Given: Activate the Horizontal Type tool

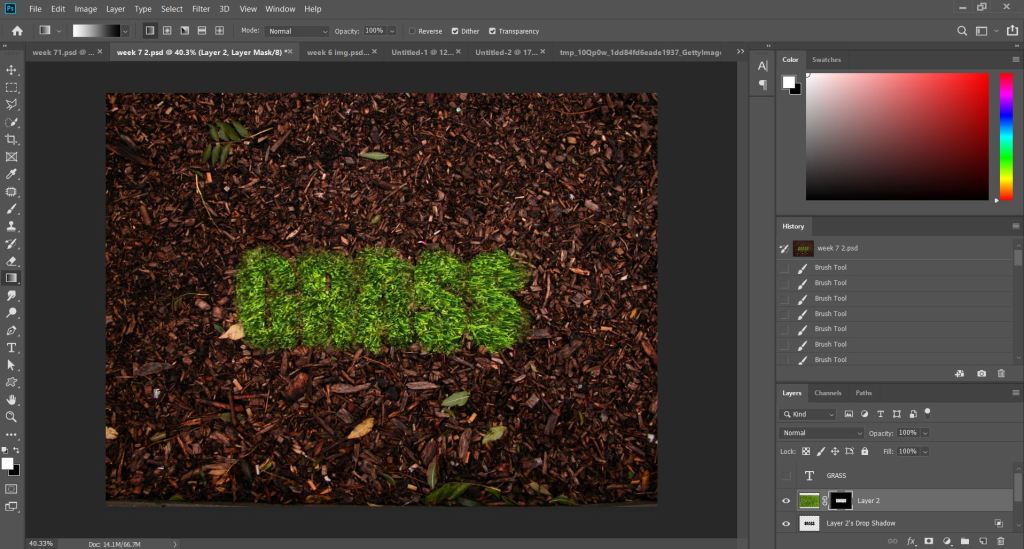Looking at the screenshot, I should pos(12,347).
